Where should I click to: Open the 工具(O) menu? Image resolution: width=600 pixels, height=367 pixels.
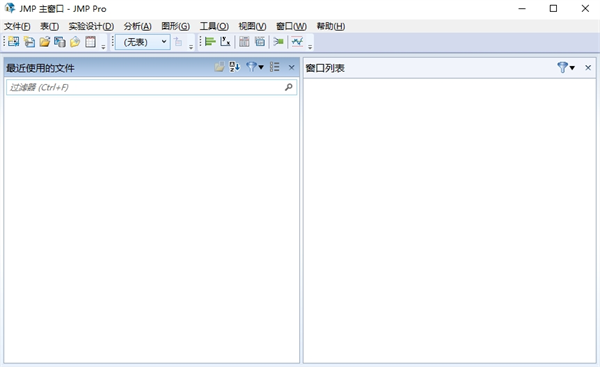point(214,26)
